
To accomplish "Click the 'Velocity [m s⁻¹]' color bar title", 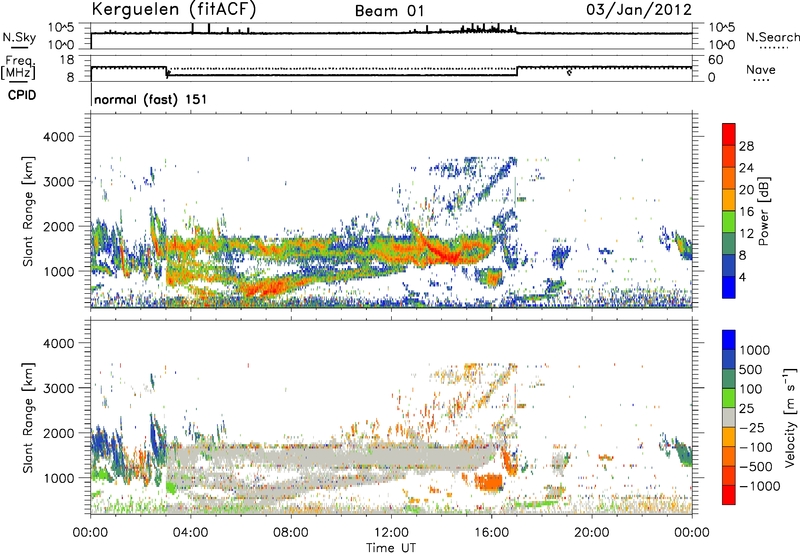I will click(x=790, y=417).
